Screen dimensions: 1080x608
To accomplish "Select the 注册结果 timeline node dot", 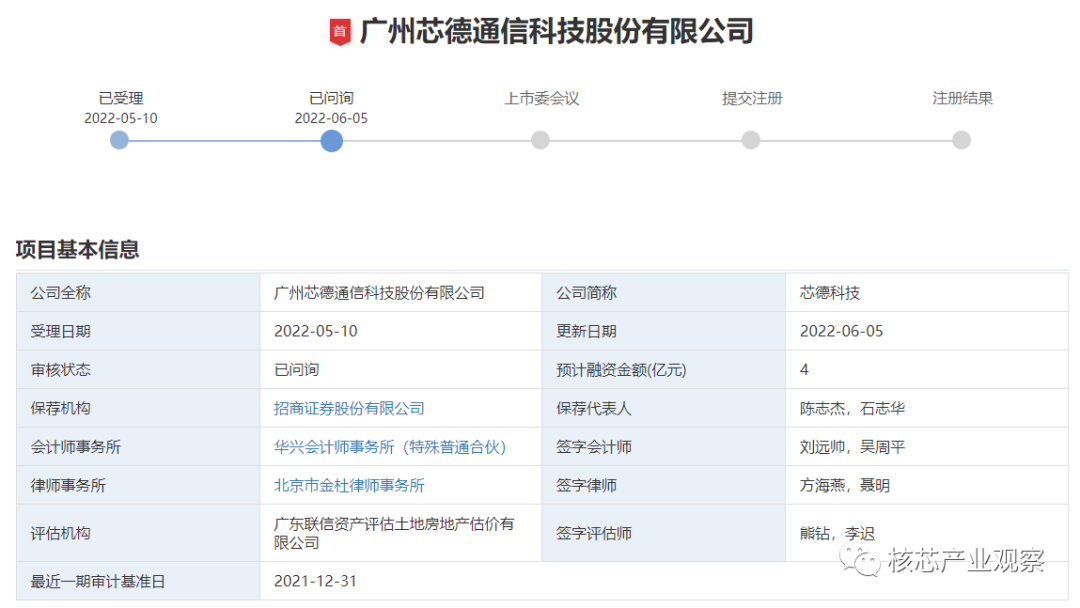I will (x=962, y=140).
